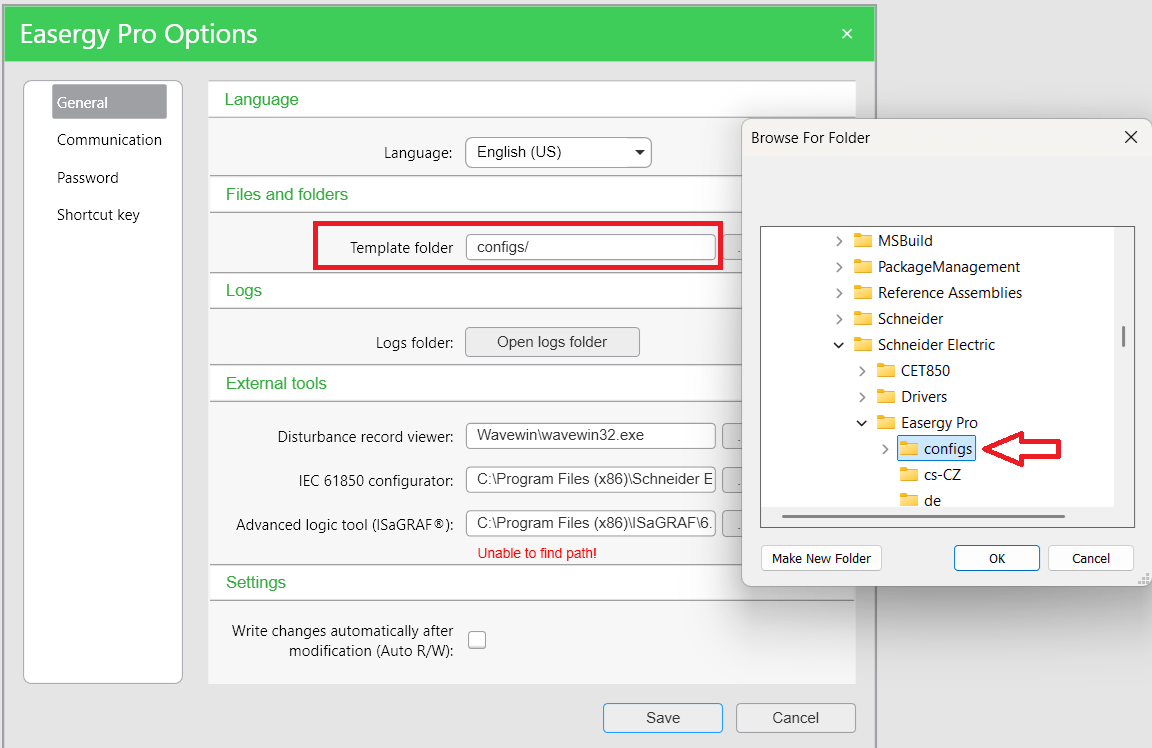The image size is (1152, 748).
Task: Click the Drivers folder name
Action: point(924,397)
